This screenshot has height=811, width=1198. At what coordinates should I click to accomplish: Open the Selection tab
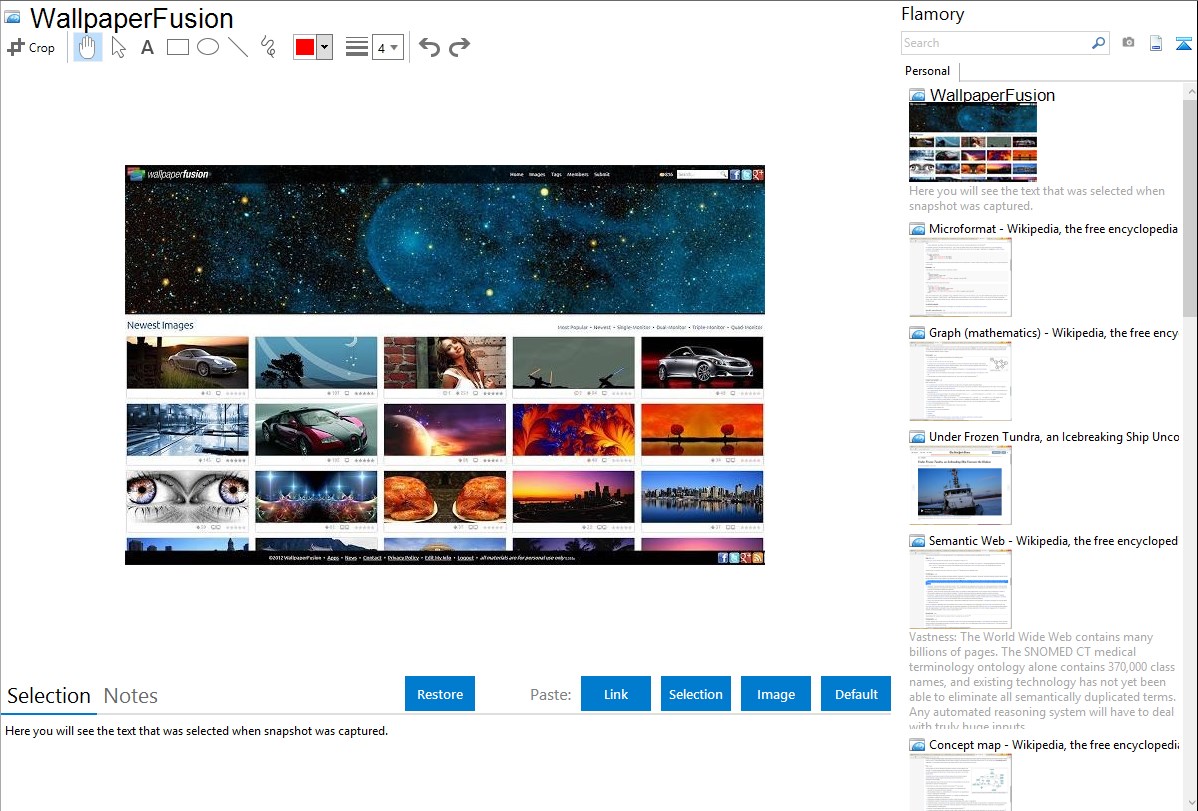pyautogui.click(x=49, y=696)
